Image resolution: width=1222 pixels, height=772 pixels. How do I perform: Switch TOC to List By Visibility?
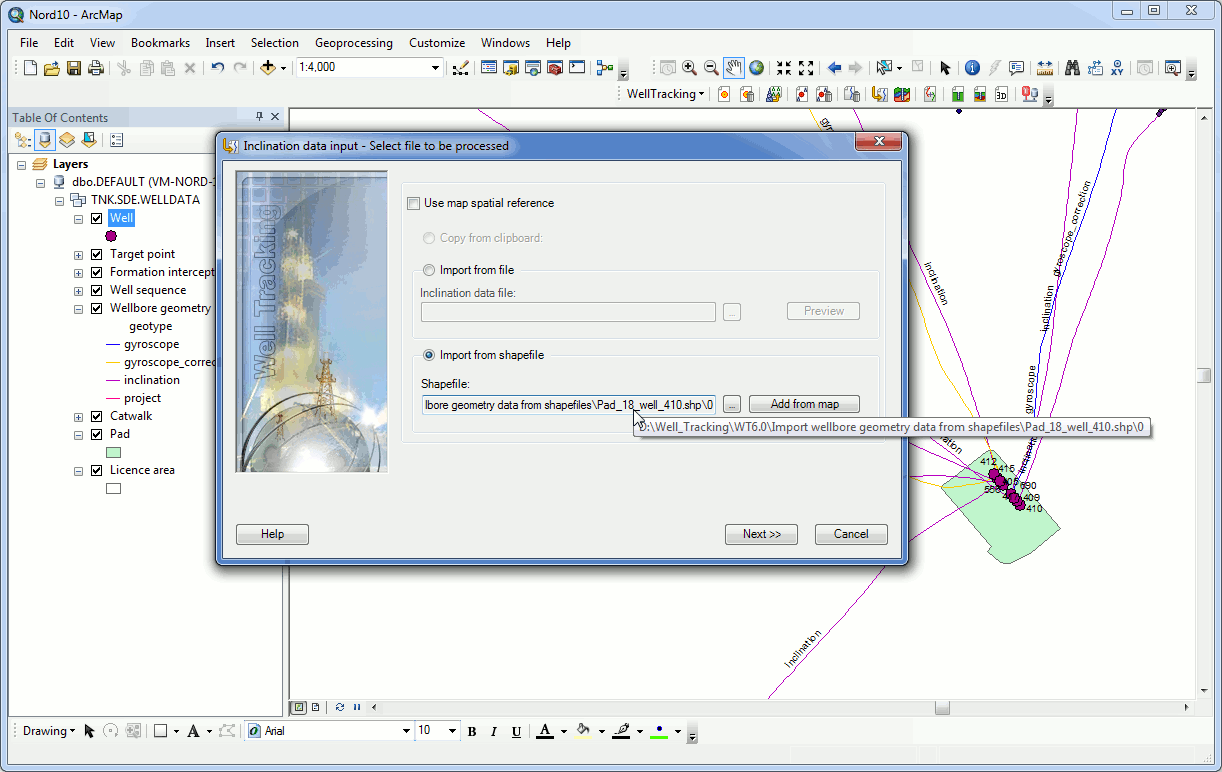(x=67, y=140)
